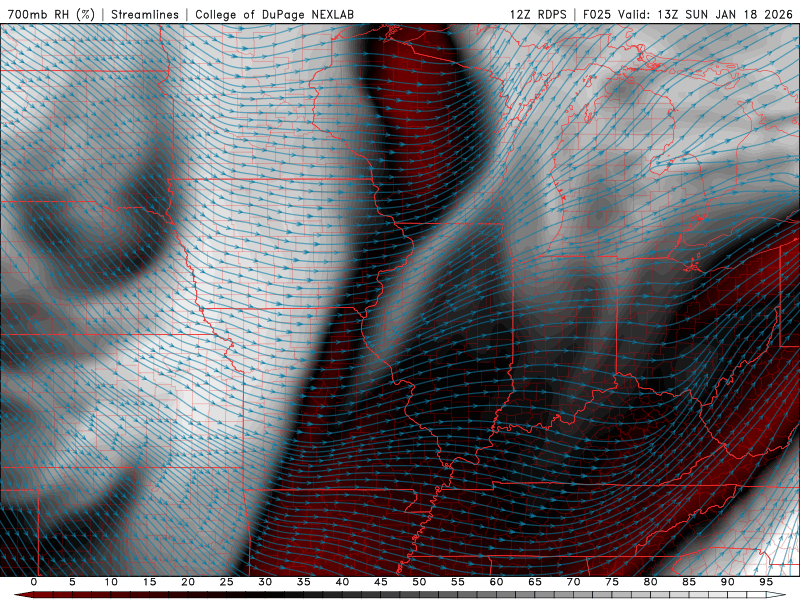Viewport: 800px width, 600px height.
Task: Click the colorbar label "10"
Action: click(111, 582)
